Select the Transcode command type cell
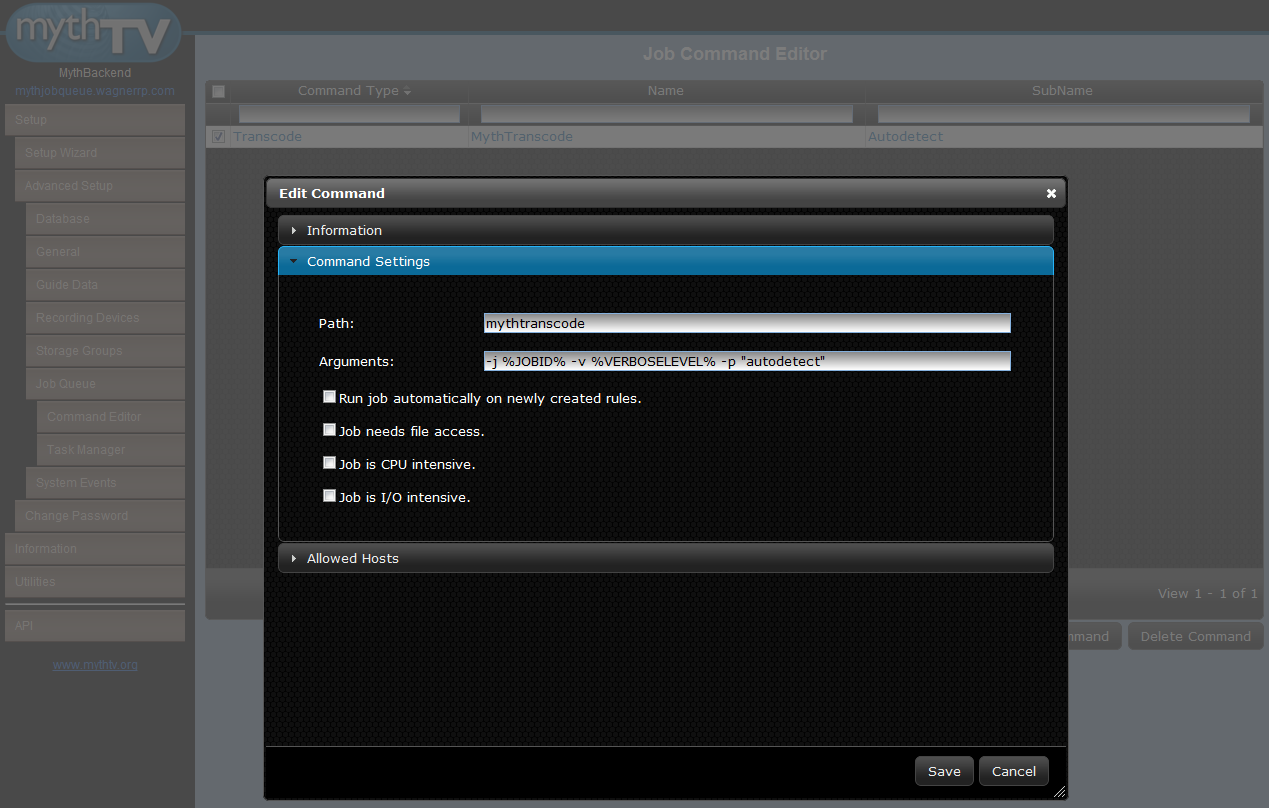The height and width of the screenshot is (808, 1269). coord(349,137)
